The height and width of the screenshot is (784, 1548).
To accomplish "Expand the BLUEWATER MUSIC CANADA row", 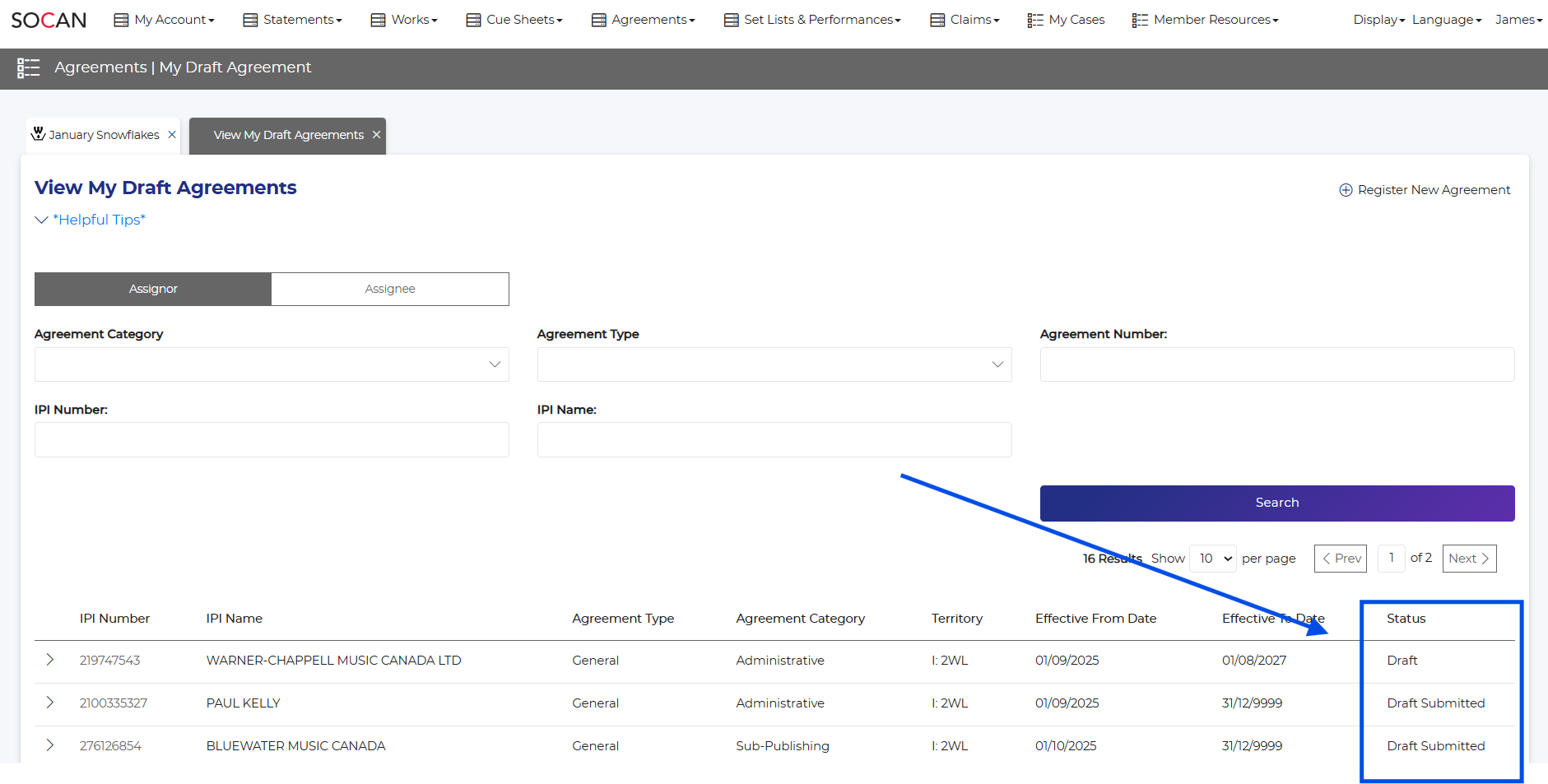I will pos(50,745).
